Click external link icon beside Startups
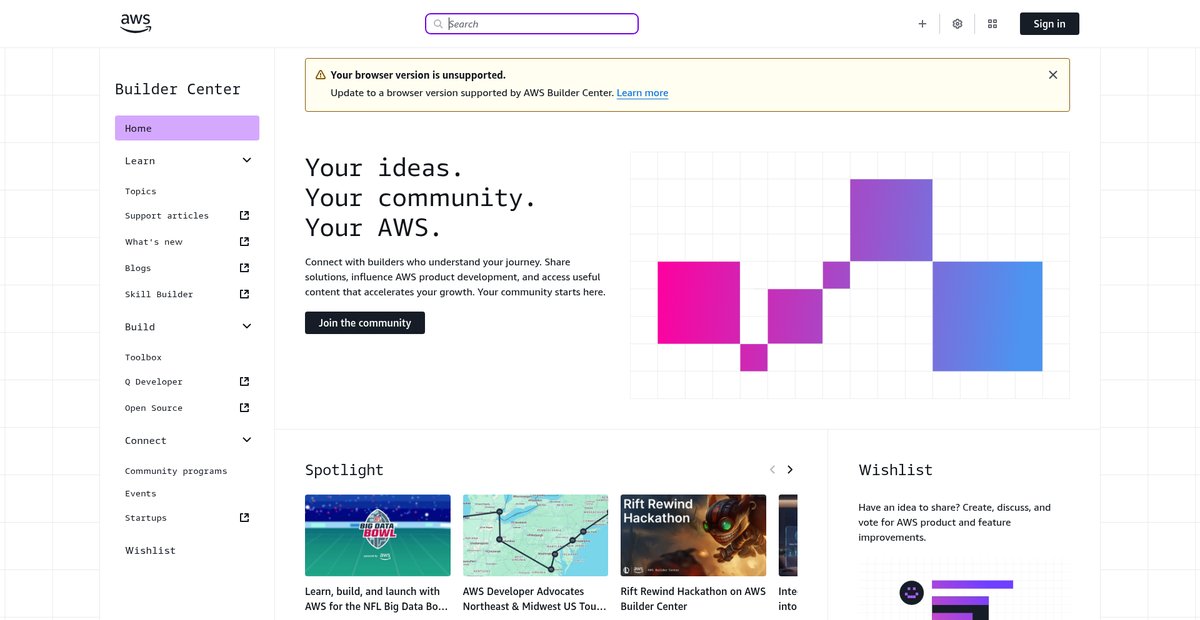 pos(244,517)
